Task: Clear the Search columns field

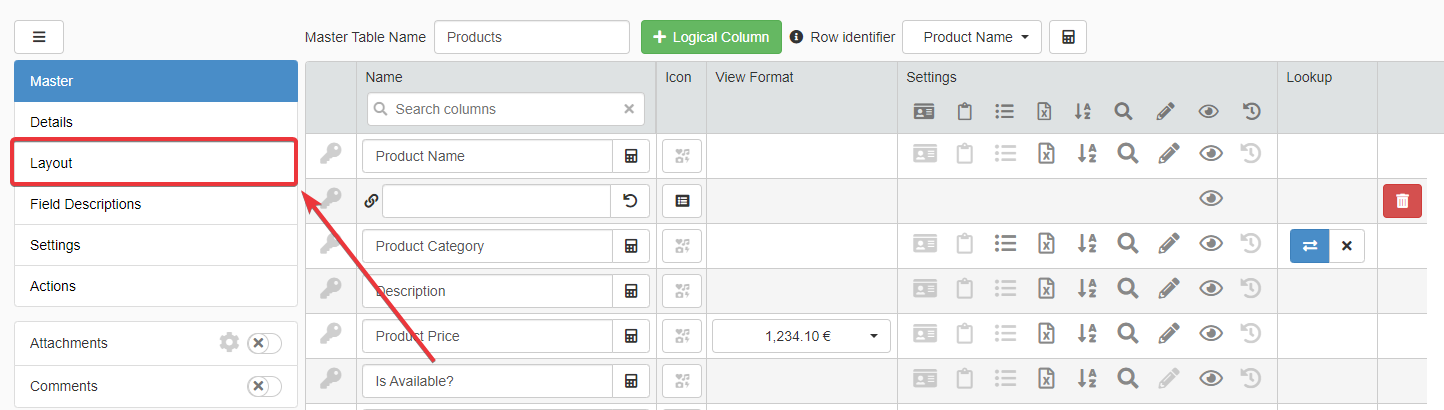Action: [x=629, y=109]
